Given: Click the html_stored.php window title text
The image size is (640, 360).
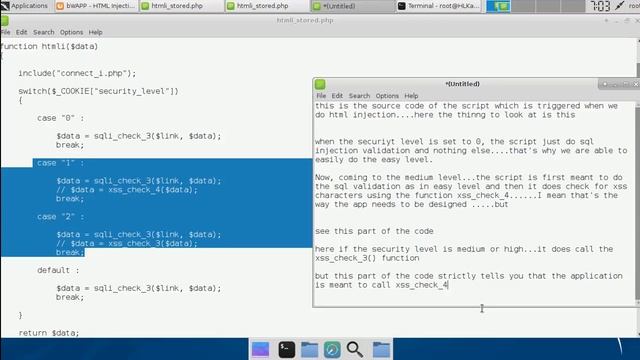Looking at the screenshot, I should pyautogui.click(x=305, y=20).
